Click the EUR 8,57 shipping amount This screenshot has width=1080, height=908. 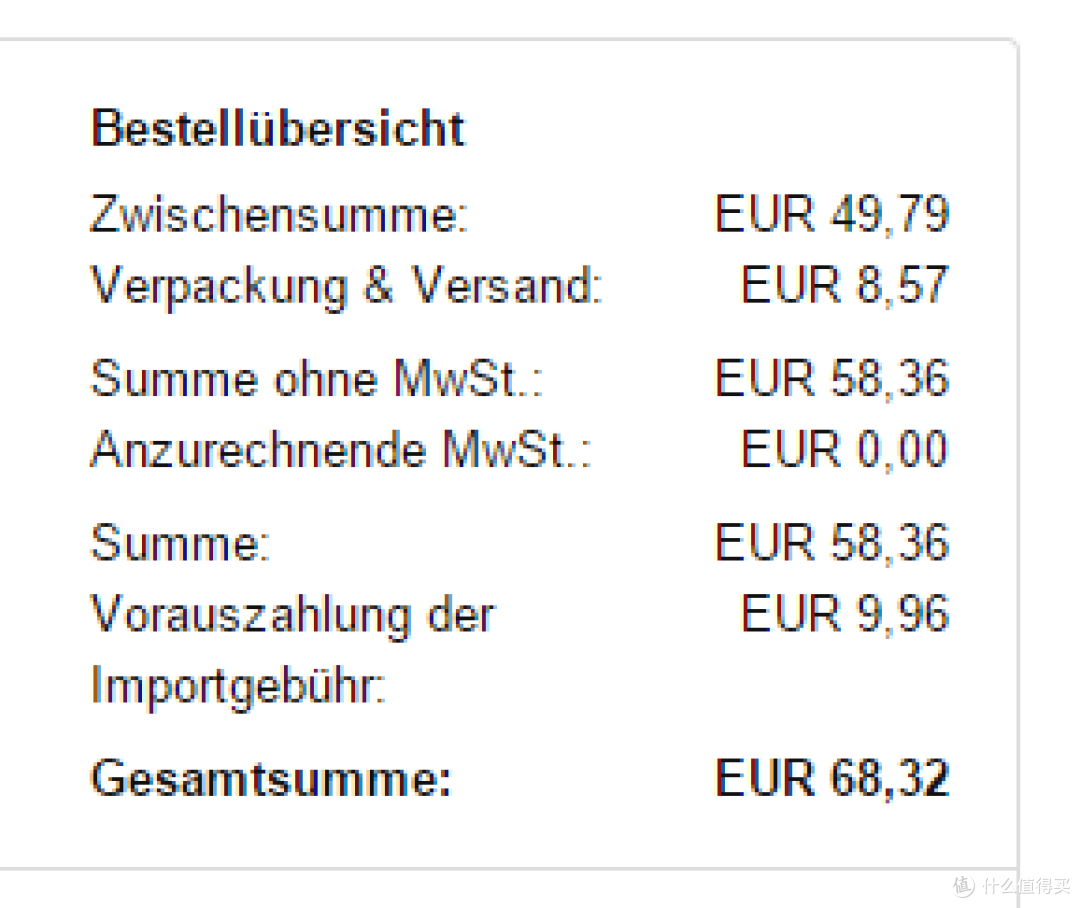845,285
